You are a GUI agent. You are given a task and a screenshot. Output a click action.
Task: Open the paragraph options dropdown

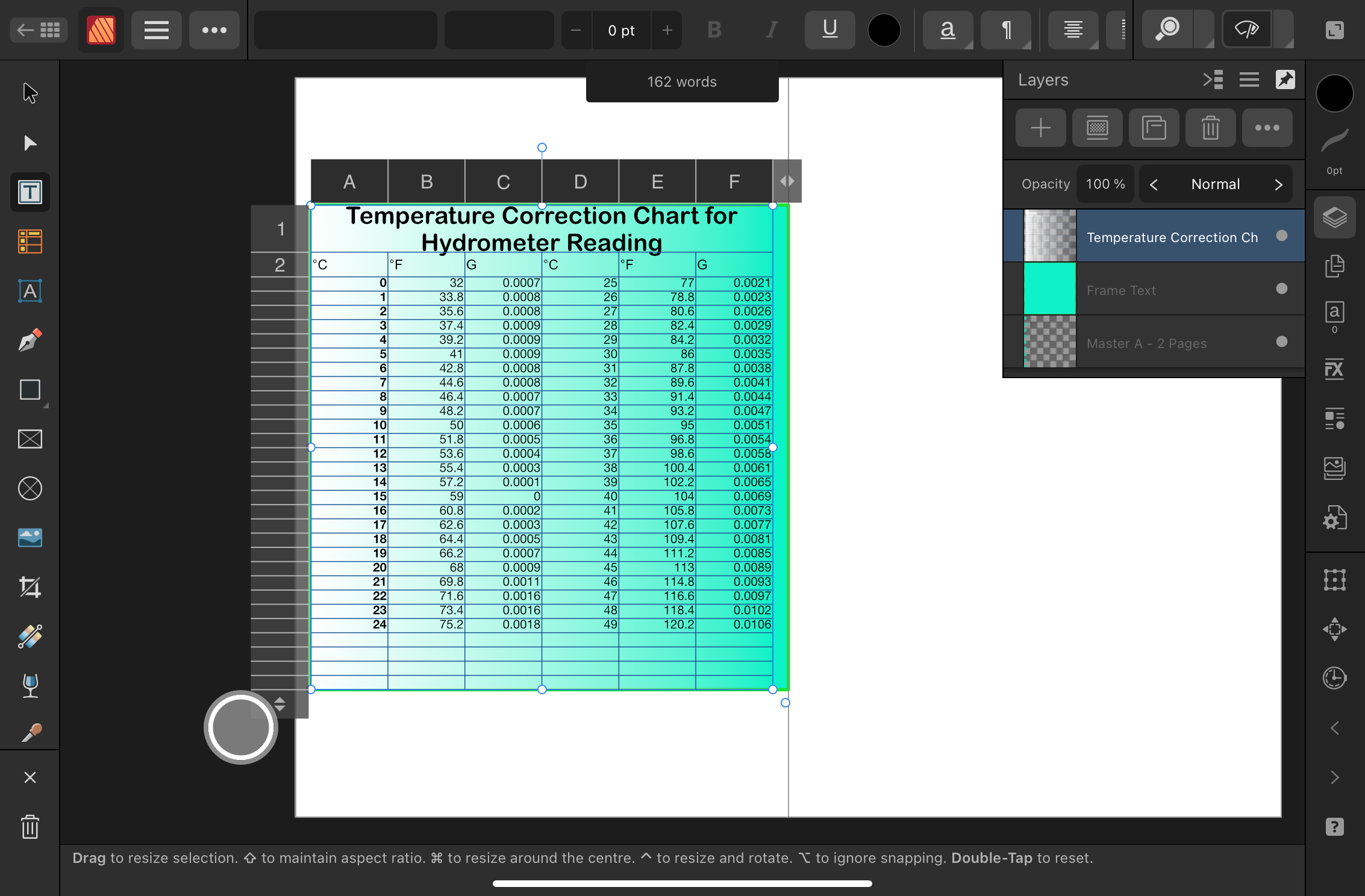[x=1006, y=30]
